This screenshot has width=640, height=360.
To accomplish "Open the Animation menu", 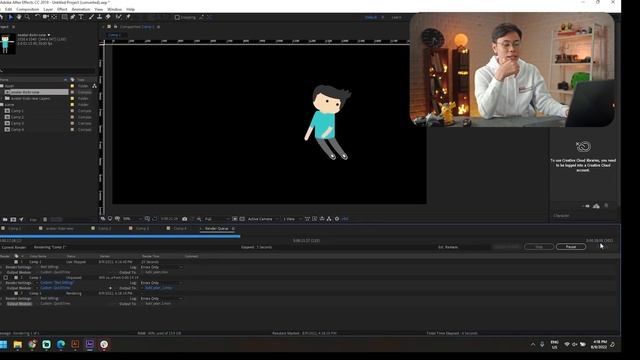I will (x=81, y=9).
